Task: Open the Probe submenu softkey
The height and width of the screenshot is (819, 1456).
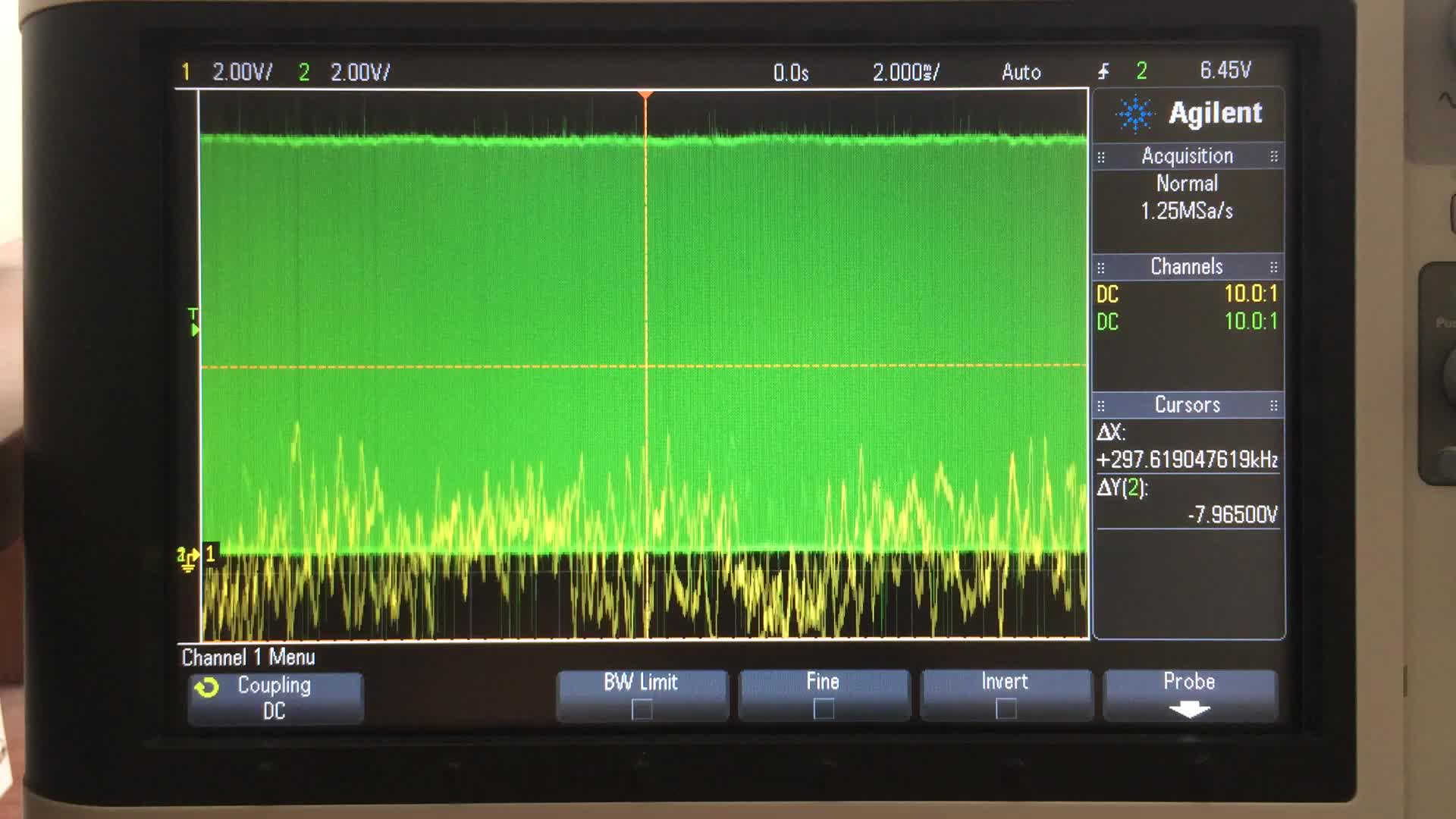Action: click(1190, 695)
